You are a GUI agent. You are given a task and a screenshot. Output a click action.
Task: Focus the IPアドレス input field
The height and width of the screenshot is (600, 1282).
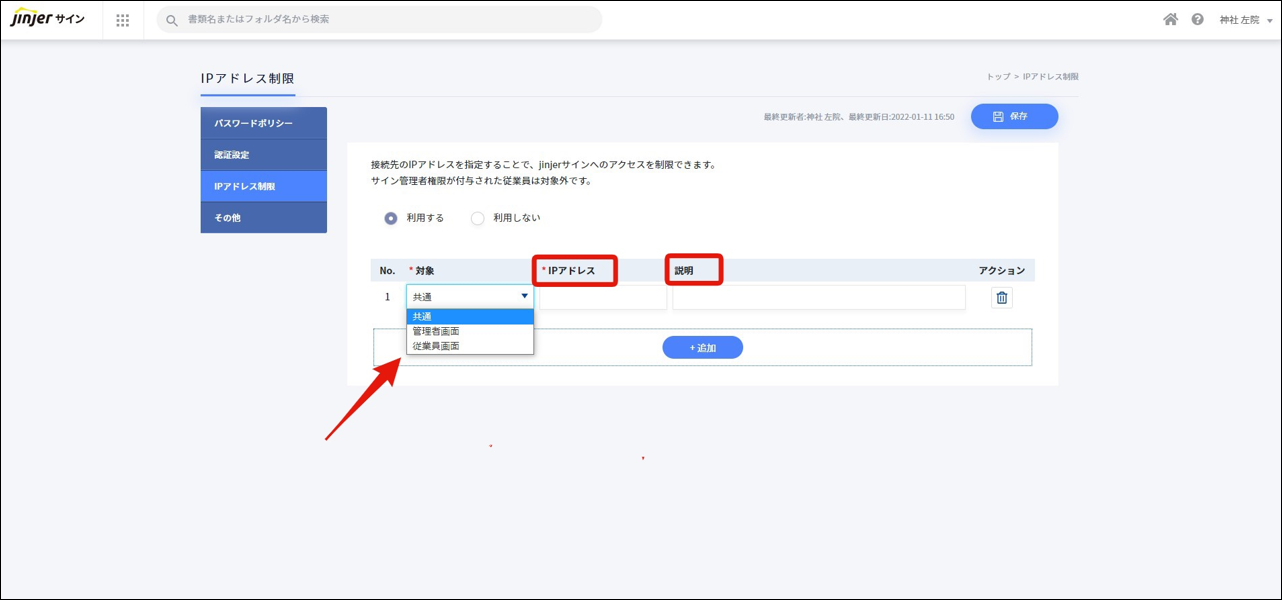pos(603,298)
